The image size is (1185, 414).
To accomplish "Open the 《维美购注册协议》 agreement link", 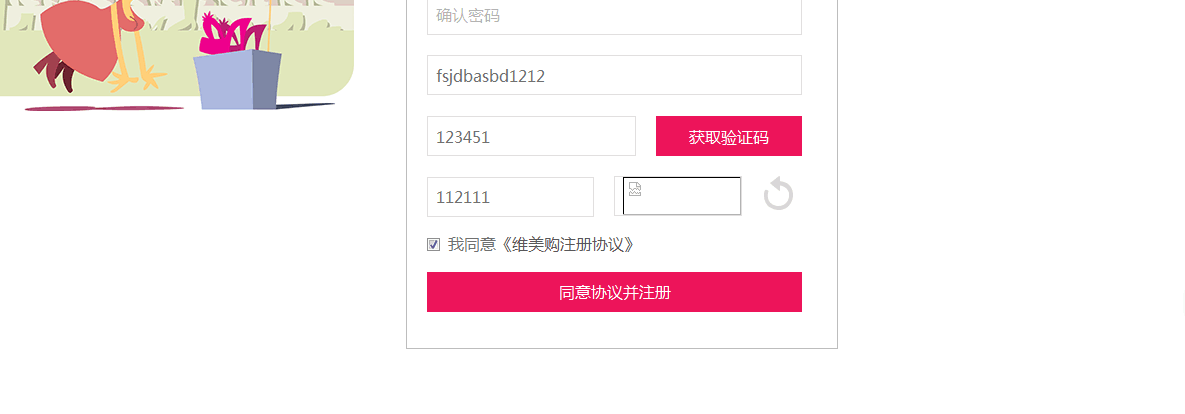I will (x=565, y=245).
